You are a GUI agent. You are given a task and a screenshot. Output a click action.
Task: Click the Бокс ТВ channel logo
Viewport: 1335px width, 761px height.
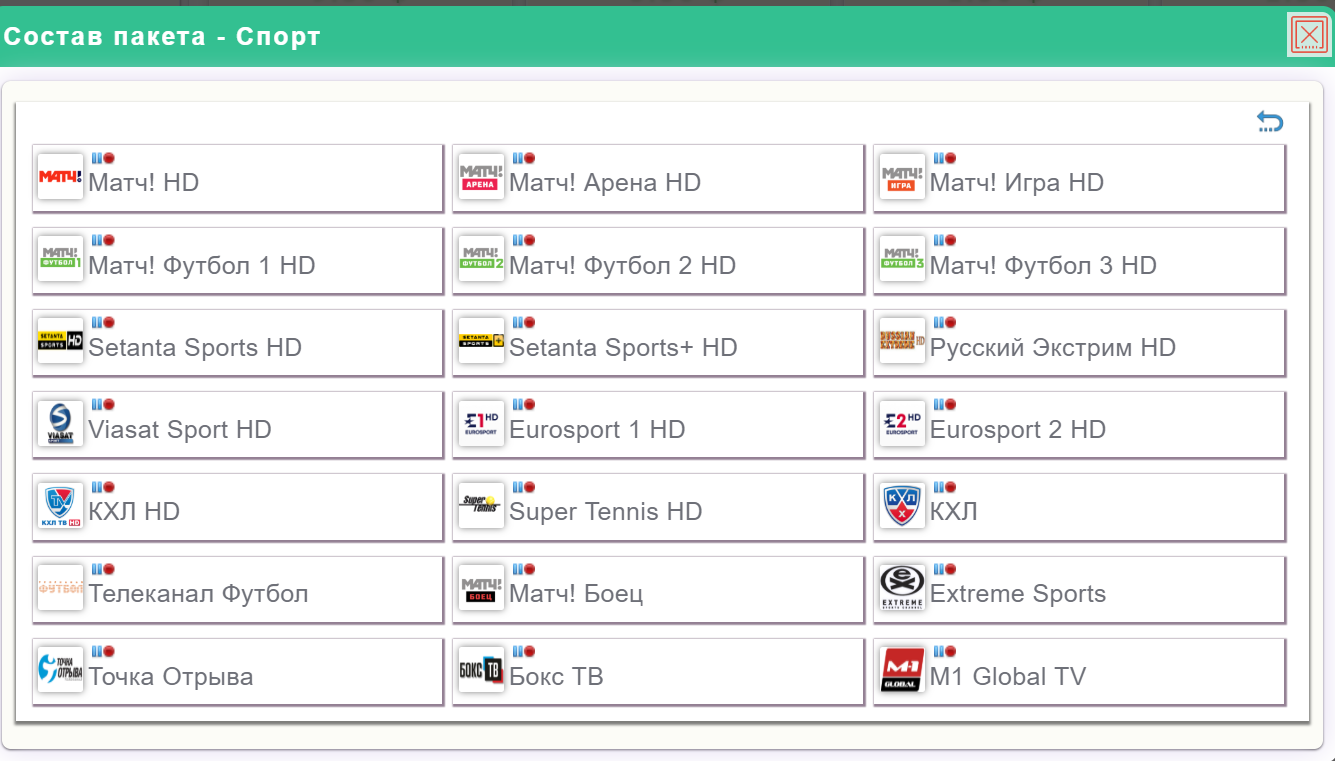[x=481, y=670]
